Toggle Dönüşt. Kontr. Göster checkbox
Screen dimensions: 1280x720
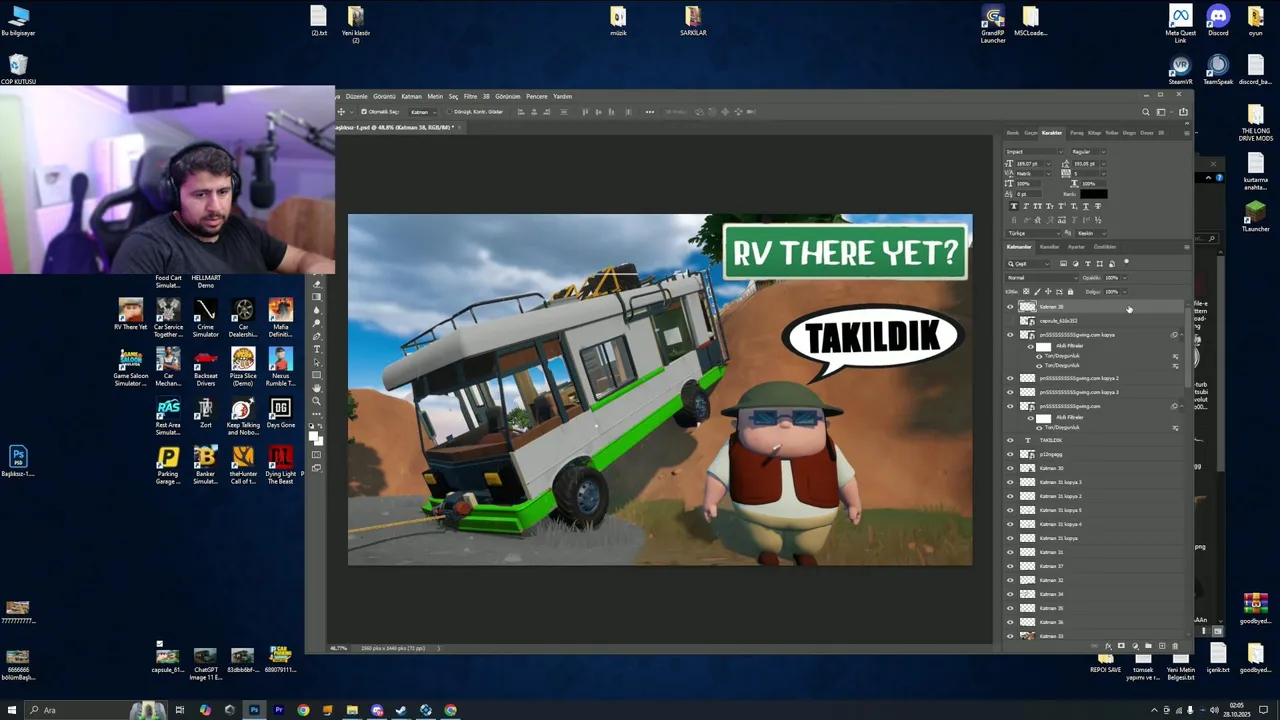point(449,112)
